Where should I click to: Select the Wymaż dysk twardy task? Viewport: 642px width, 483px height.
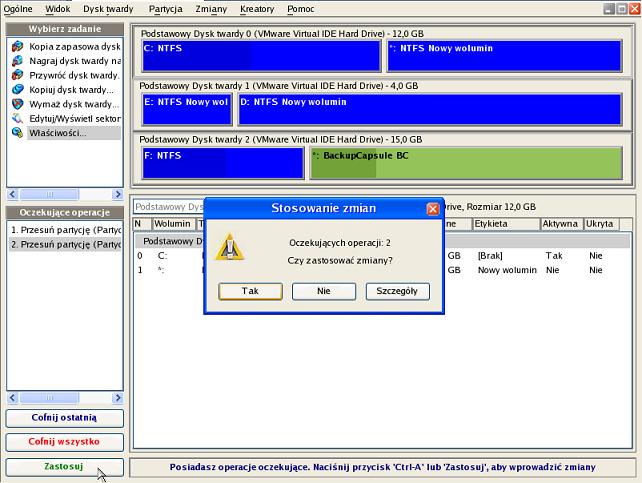75,104
